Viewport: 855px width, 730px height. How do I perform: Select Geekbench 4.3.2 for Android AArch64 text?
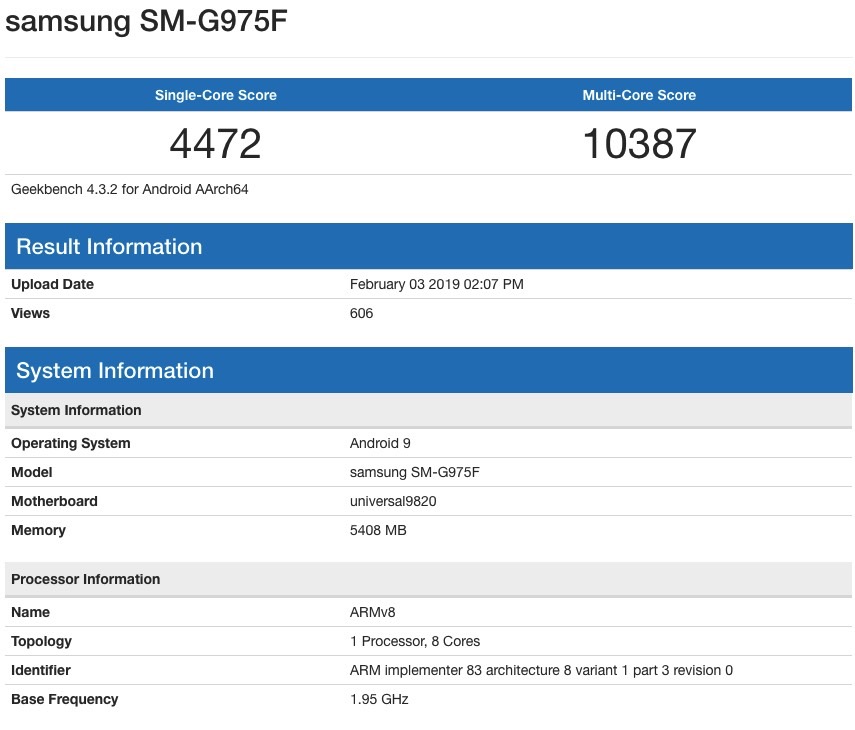[x=130, y=189]
